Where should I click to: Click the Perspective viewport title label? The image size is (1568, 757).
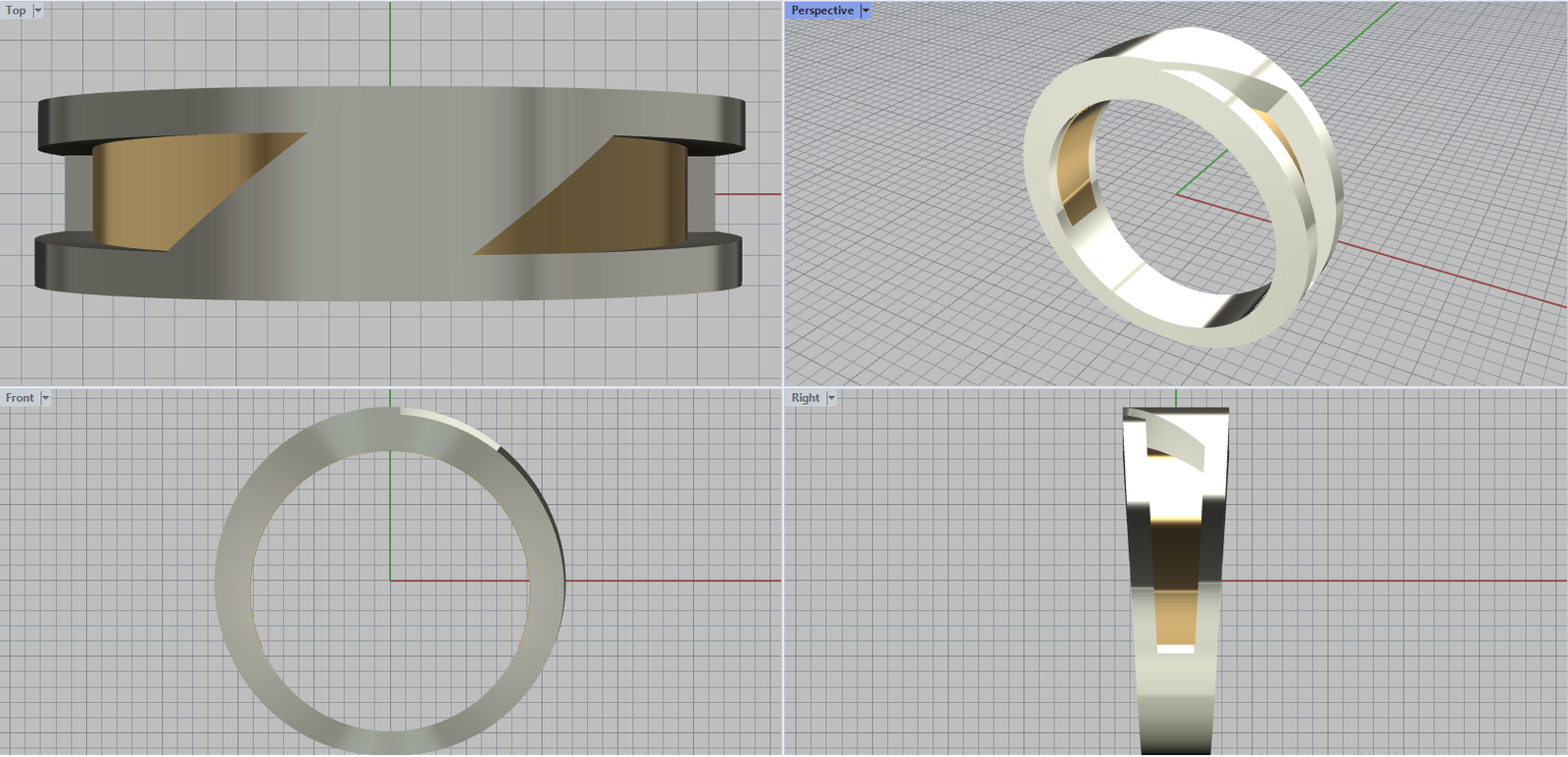point(822,11)
